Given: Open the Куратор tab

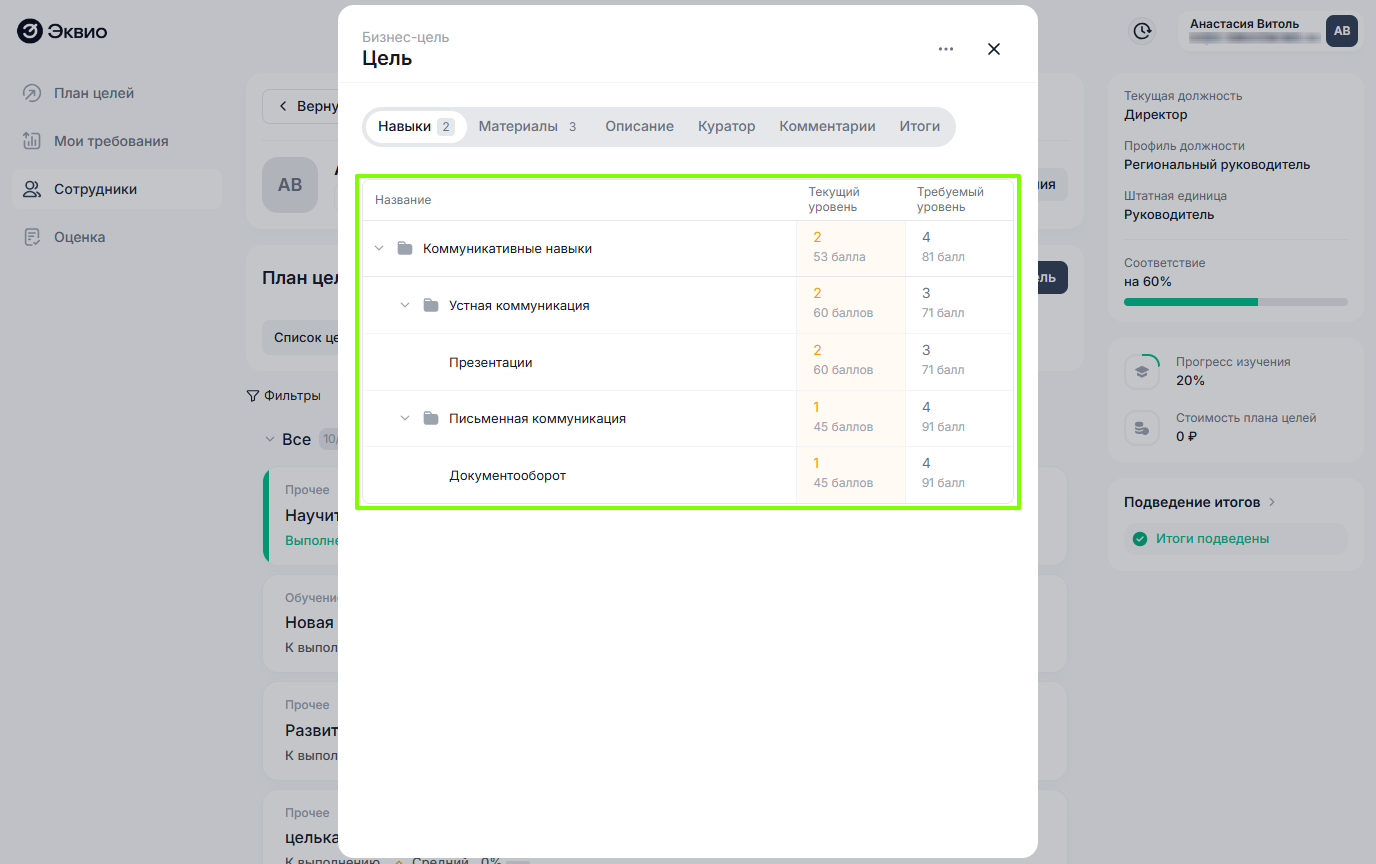Looking at the screenshot, I should click(x=727, y=127).
